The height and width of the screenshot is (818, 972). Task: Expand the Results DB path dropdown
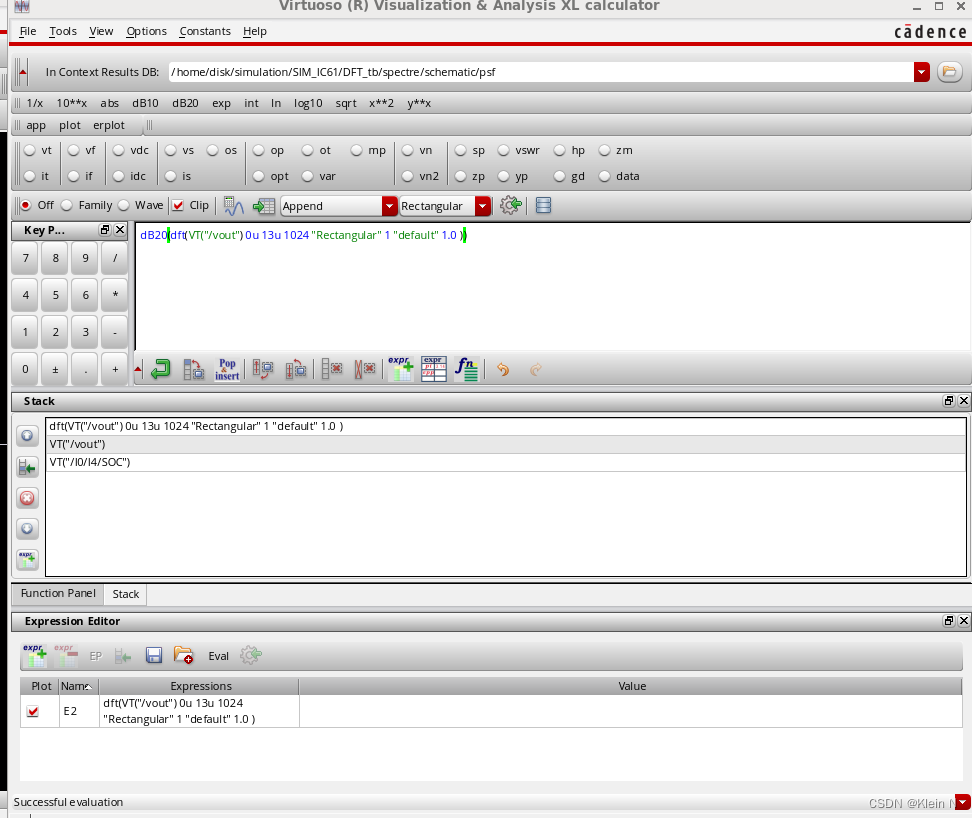pos(922,72)
